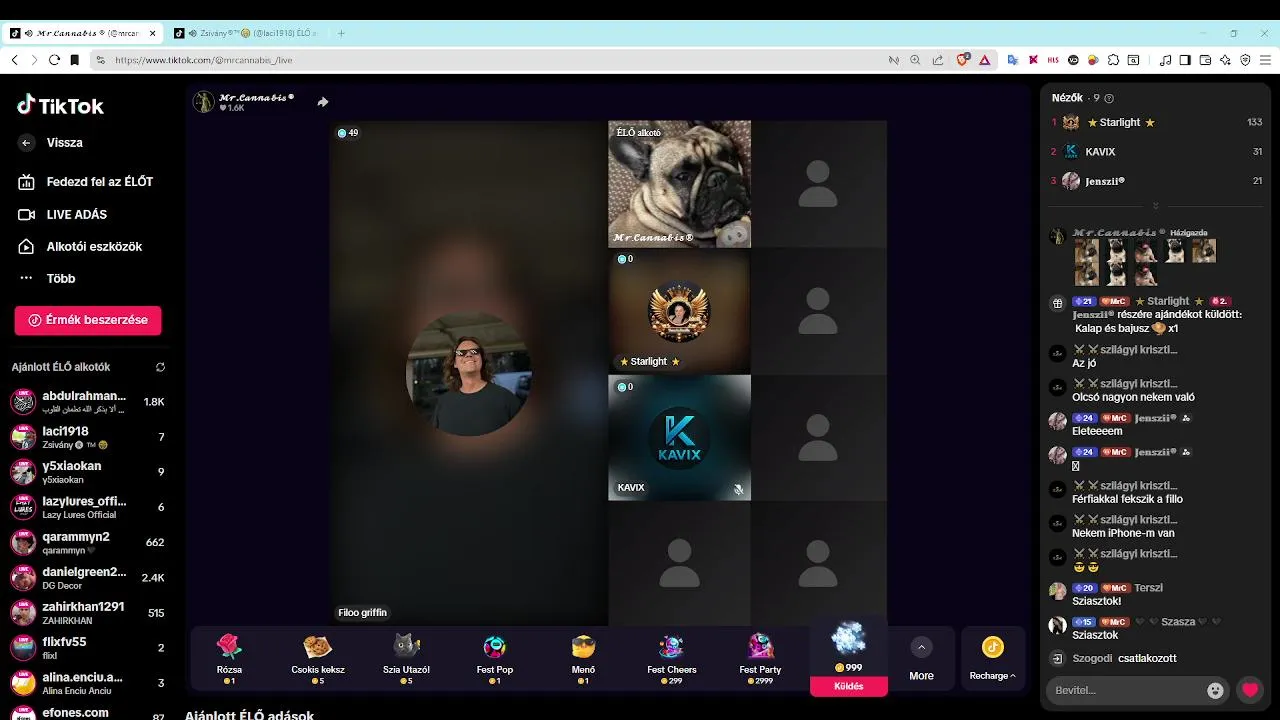The height and width of the screenshot is (720, 1280).
Task: Click the zoom magnifier icon
Action: [915, 60]
